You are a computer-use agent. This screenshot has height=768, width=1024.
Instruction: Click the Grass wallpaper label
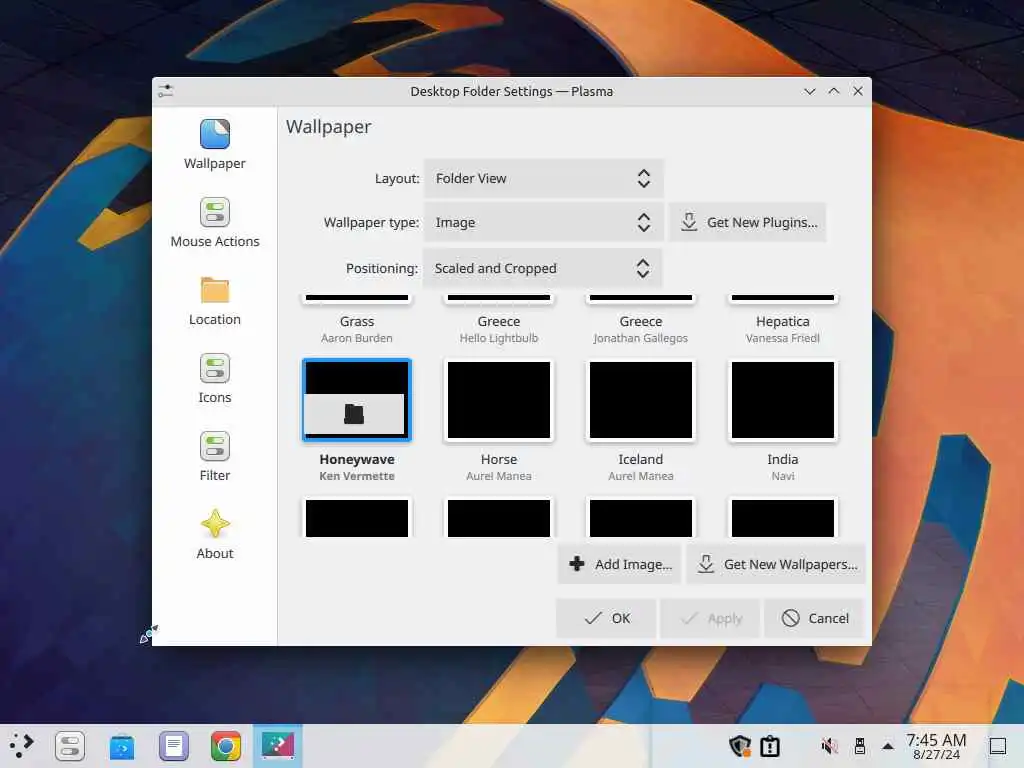click(357, 321)
